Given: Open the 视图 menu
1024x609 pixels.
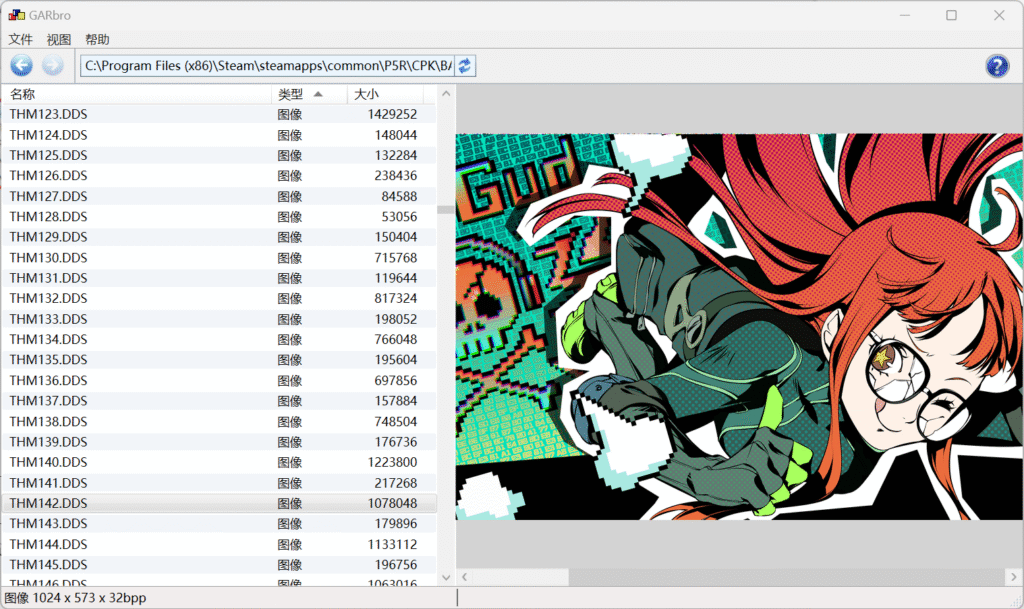Looking at the screenshot, I should click(59, 39).
